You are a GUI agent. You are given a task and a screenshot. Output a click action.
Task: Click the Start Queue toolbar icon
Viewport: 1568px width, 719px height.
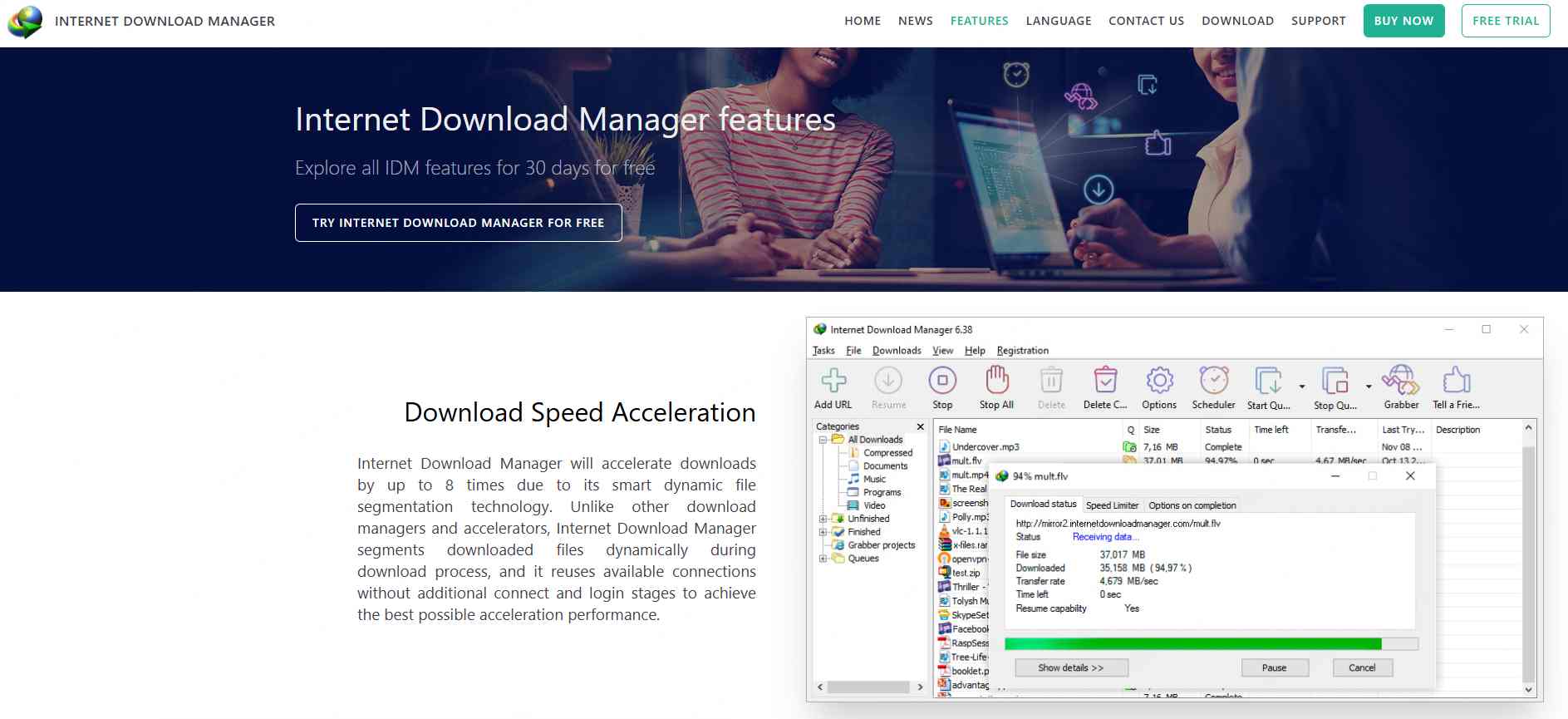(x=1268, y=381)
